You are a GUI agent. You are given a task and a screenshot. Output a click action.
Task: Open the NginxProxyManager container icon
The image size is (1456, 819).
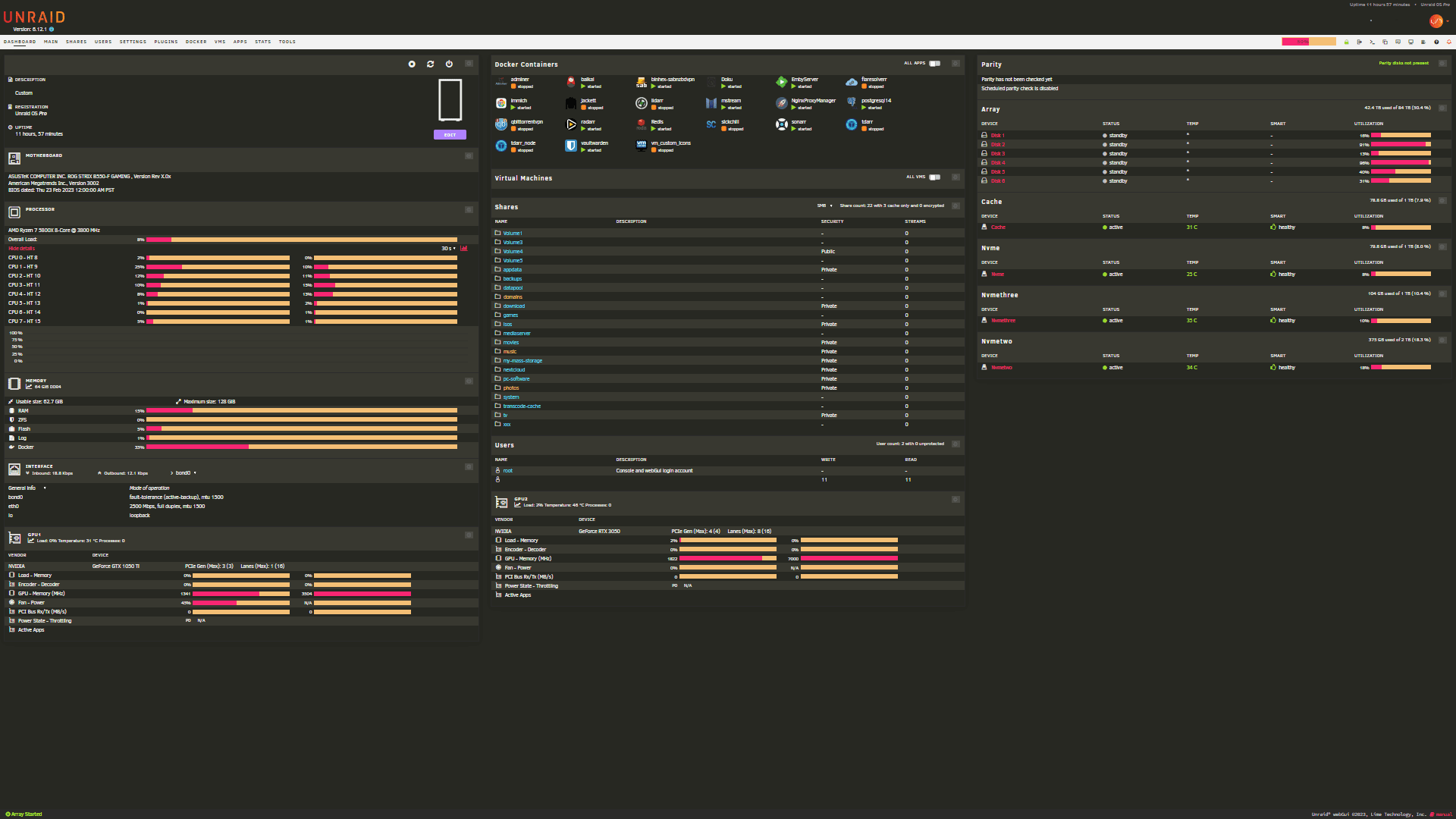pyautogui.click(x=782, y=103)
